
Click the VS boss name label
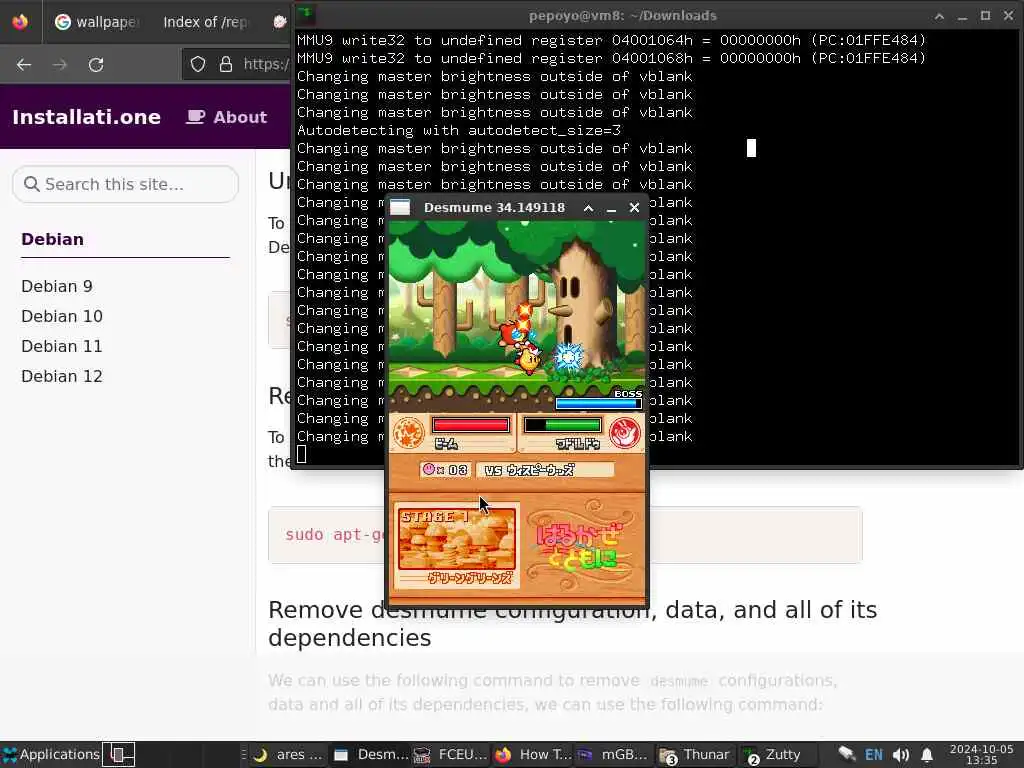545,470
